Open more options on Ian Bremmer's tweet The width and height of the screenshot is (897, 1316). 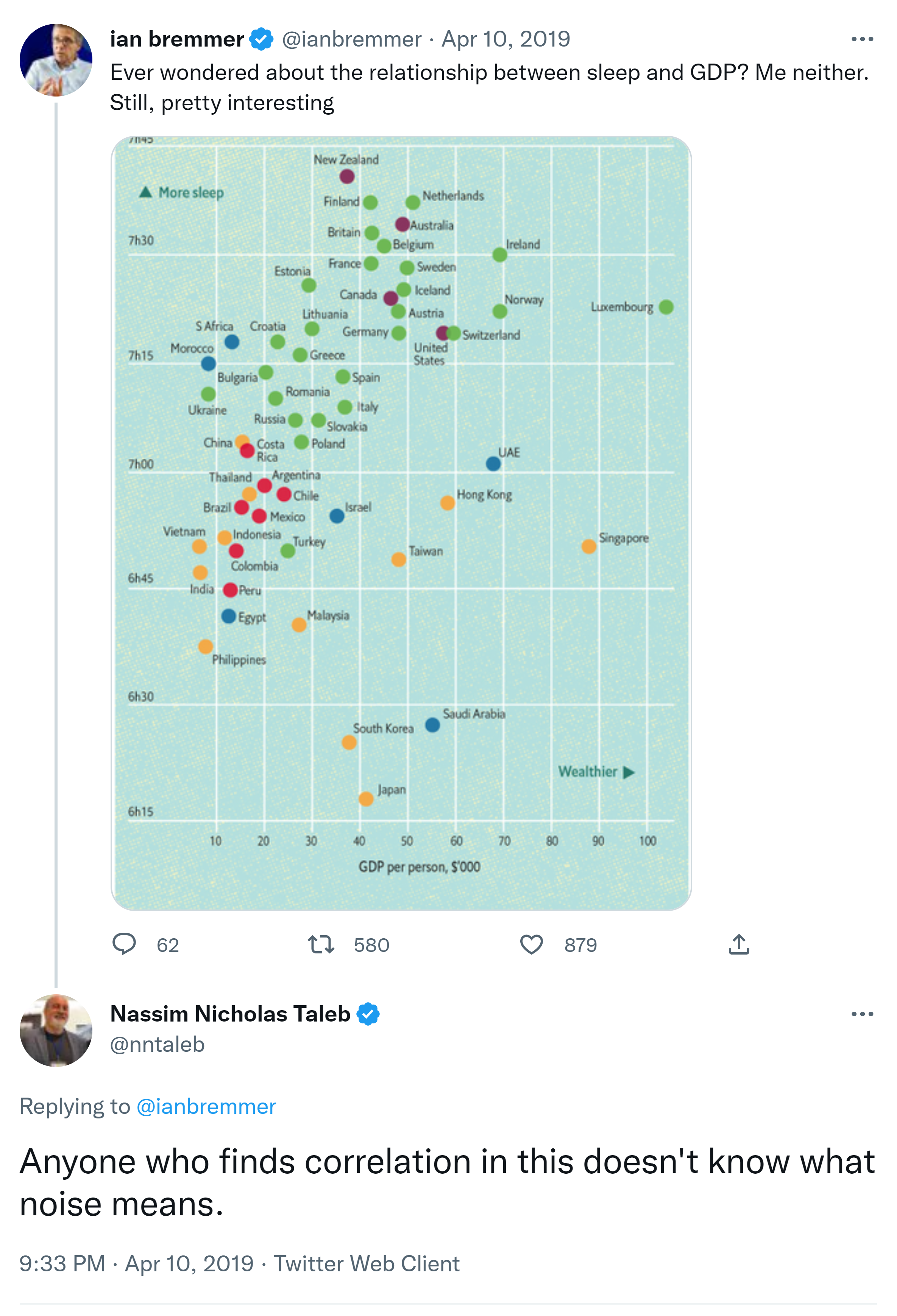[862, 39]
